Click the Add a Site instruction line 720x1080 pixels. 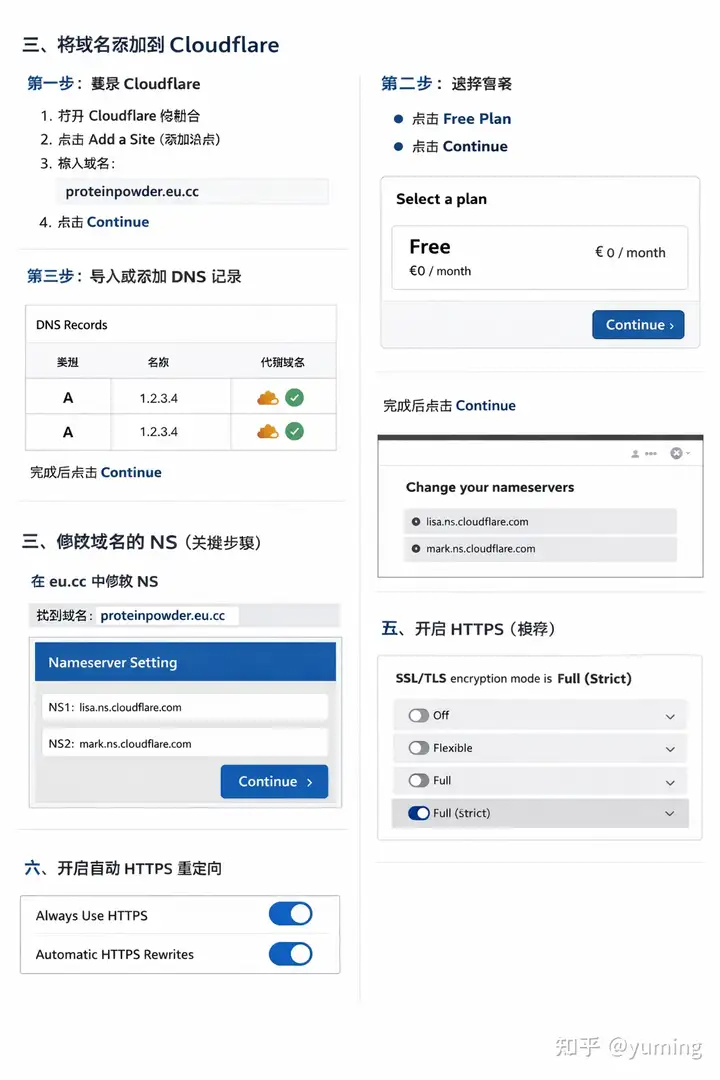130,139
